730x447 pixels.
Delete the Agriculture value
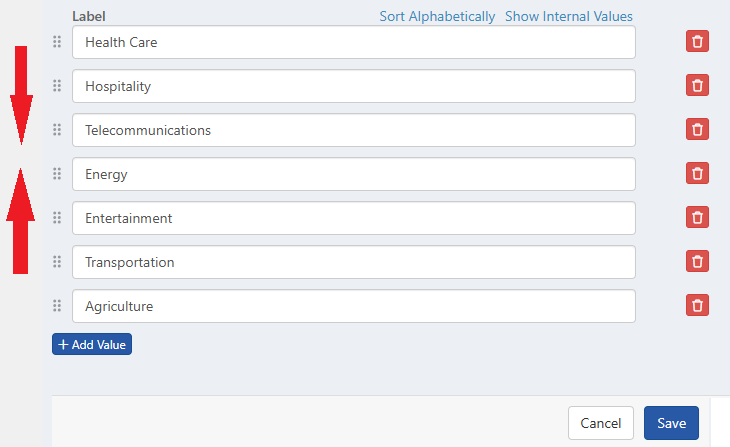point(697,306)
